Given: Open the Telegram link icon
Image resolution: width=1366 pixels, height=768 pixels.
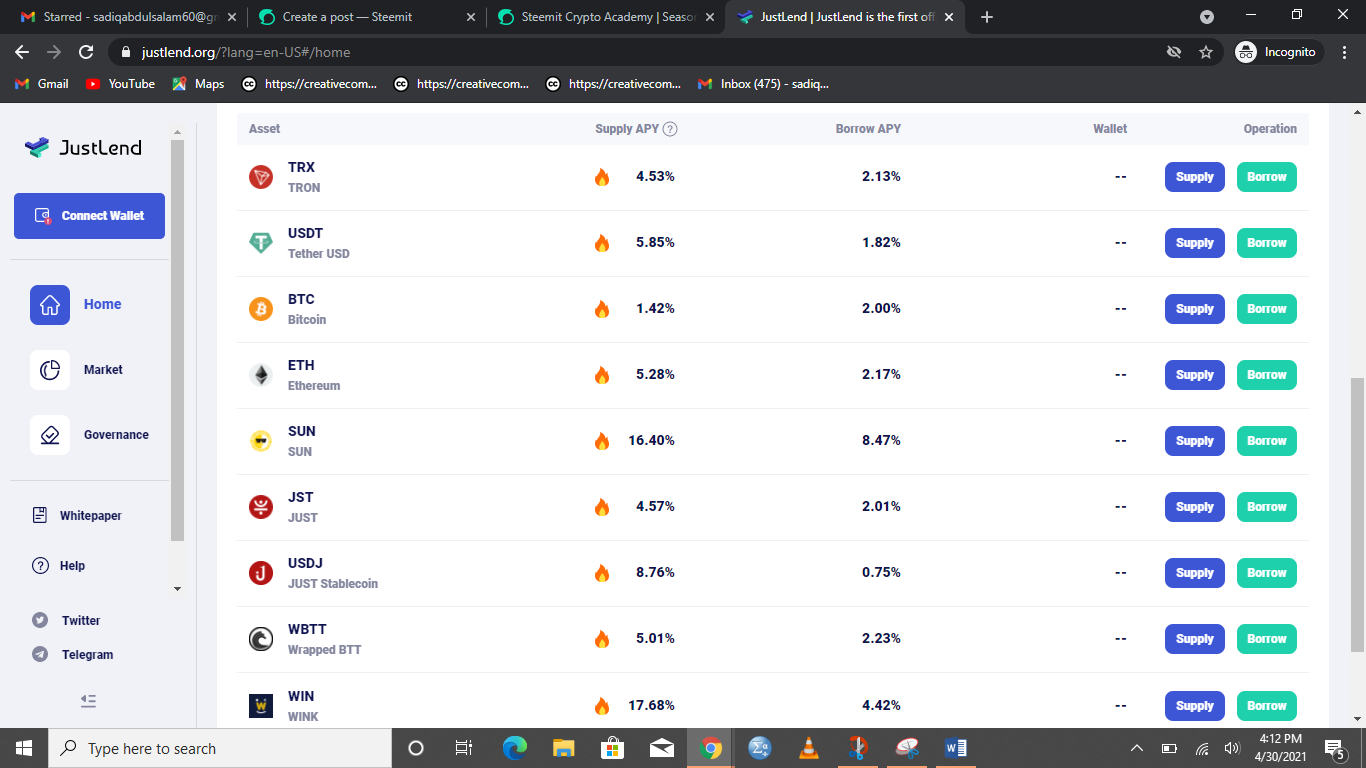Looking at the screenshot, I should click(40, 654).
